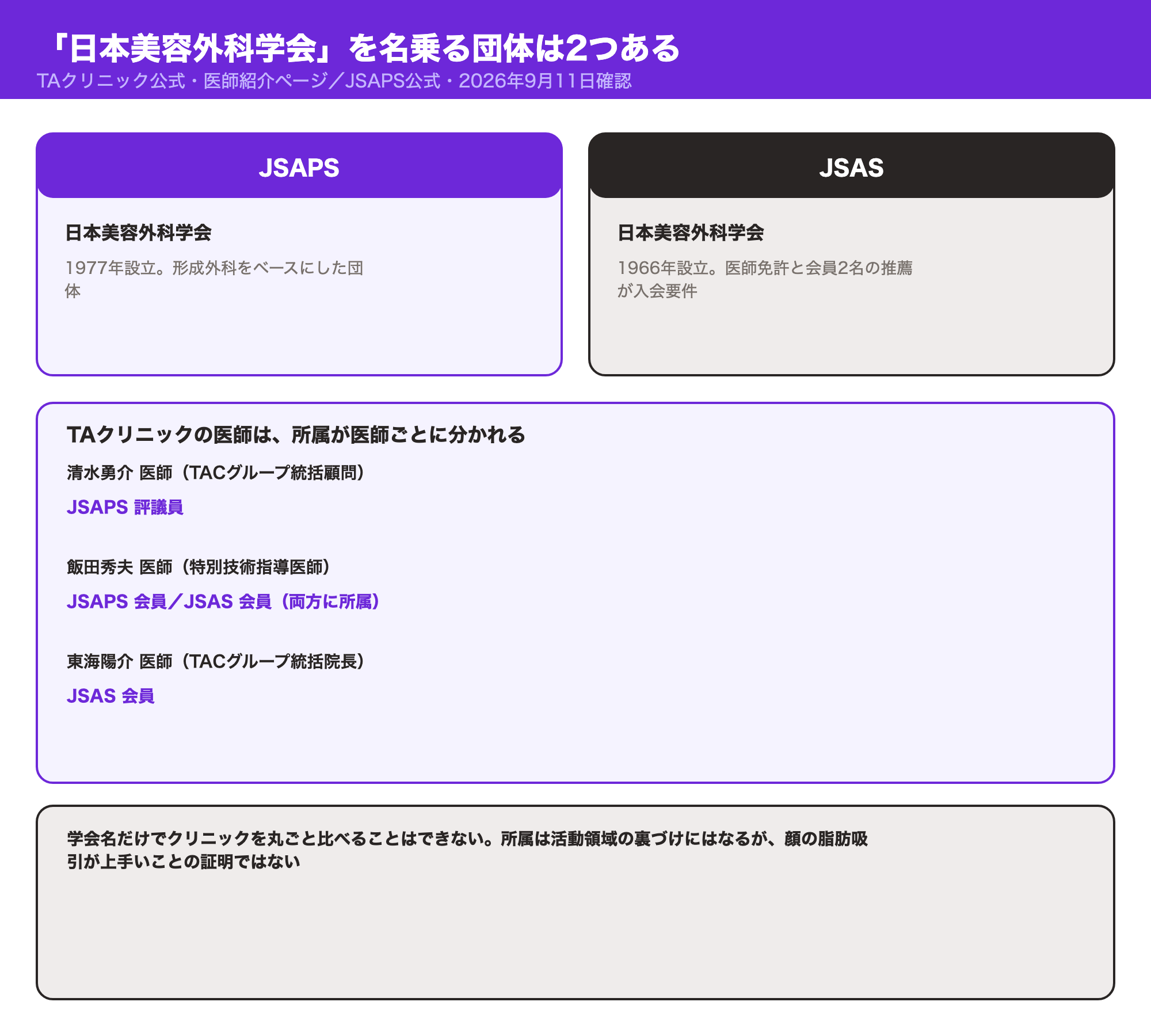Click the purple JSAS 会員 label
The width and height of the screenshot is (1151, 1036).
tap(110, 696)
